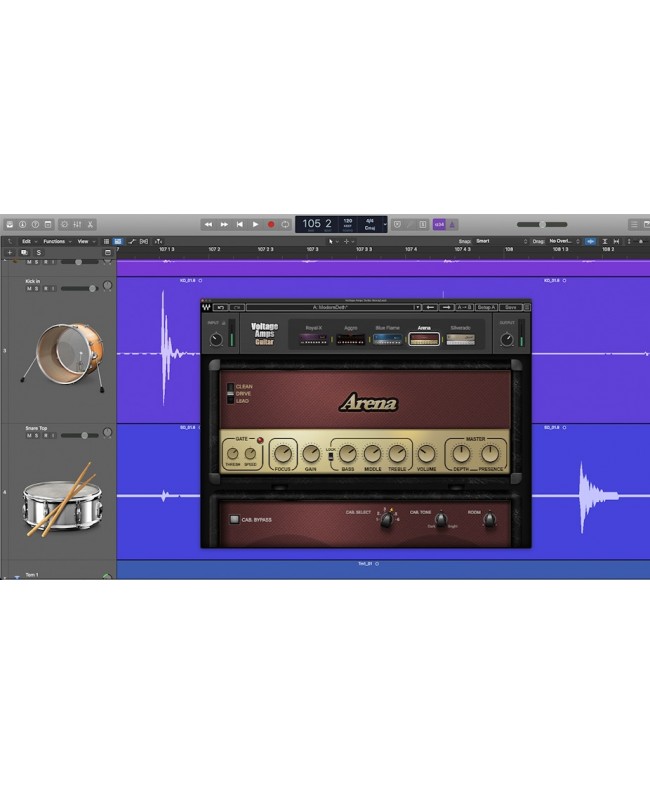This screenshot has height=794, width=650.
Task: Show the Toolbar icon in the control bar
Action: (x=49, y=224)
